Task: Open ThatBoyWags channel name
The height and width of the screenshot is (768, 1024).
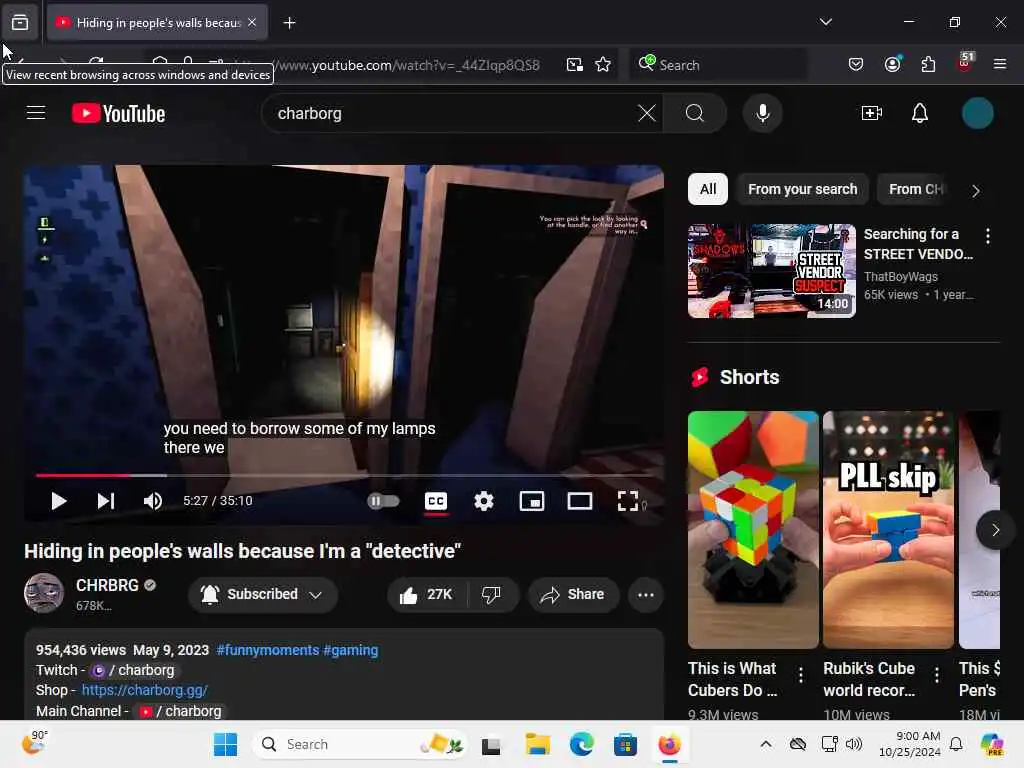Action: 901,276
